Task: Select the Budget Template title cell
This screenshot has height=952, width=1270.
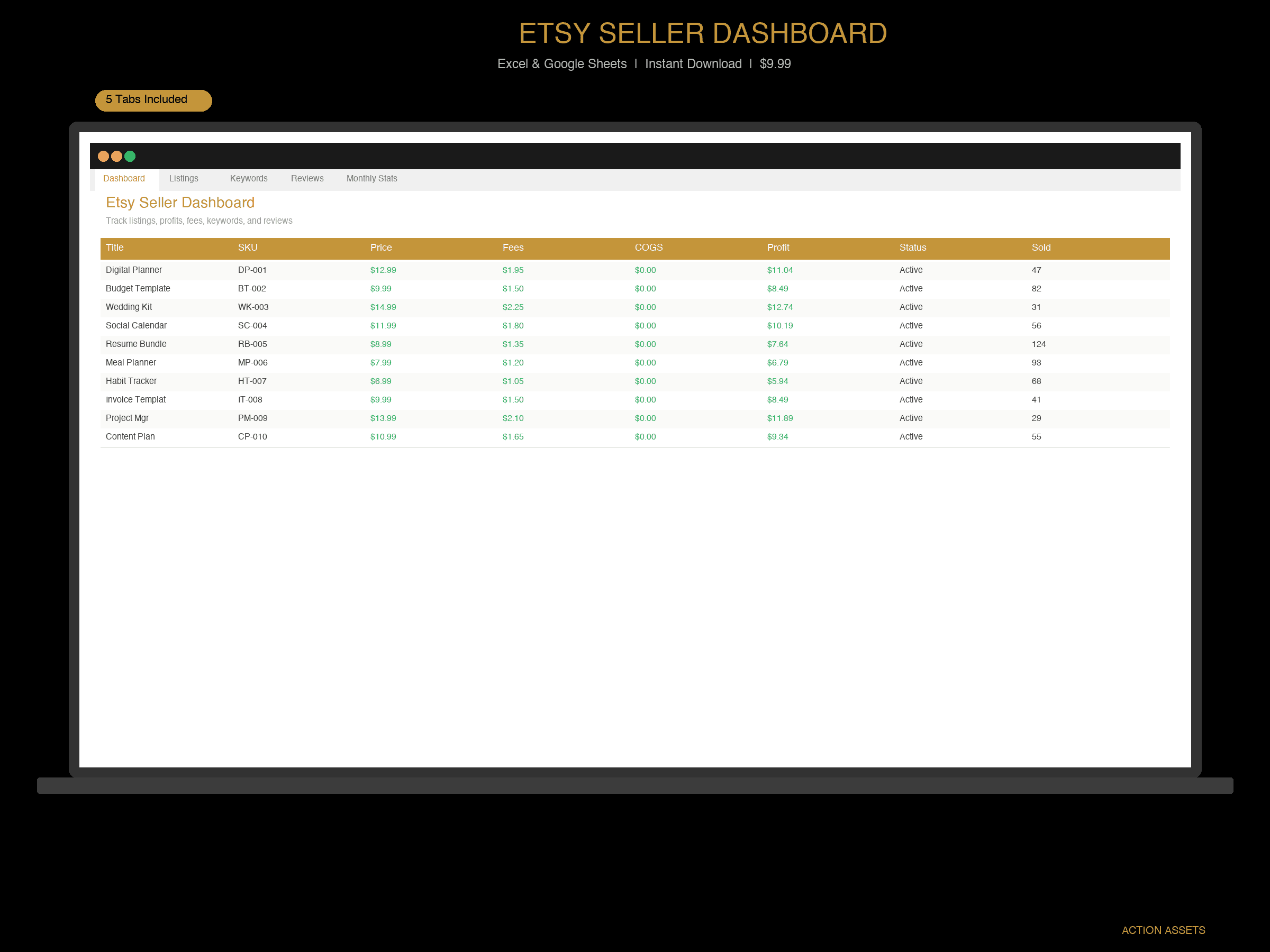Action: 138,288
